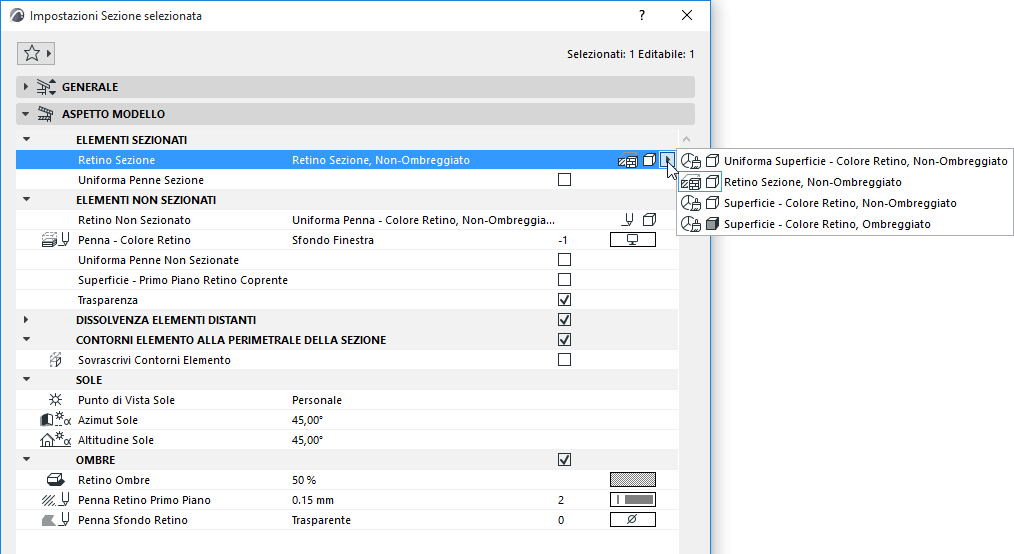Click the scroll up arrow of settings list
Image resolution: width=1014 pixels, height=554 pixels.
(686, 139)
